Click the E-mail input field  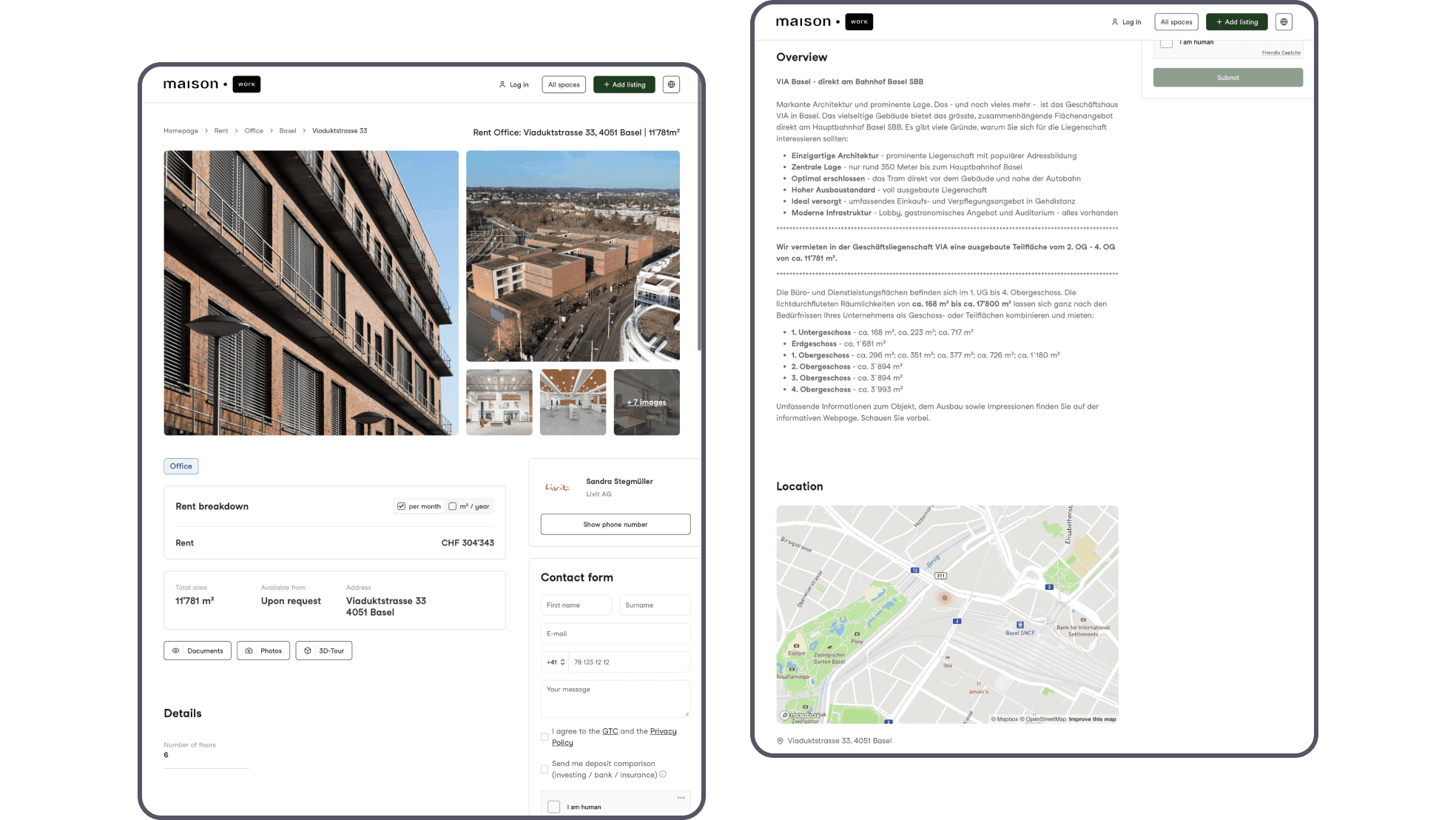click(616, 634)
